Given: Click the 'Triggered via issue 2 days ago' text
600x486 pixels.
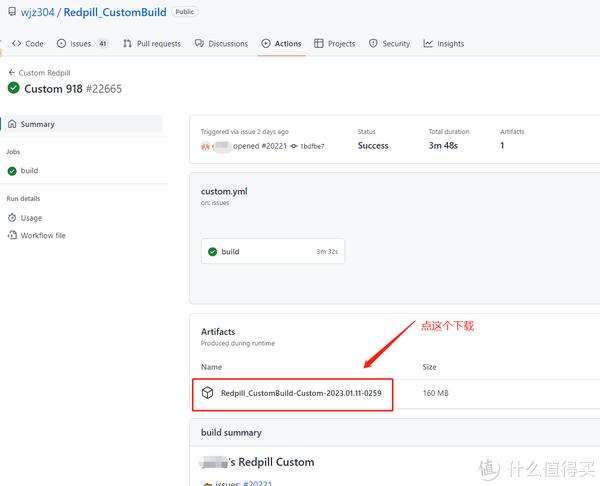Looking at the screenshot, I should click(245, 132).
